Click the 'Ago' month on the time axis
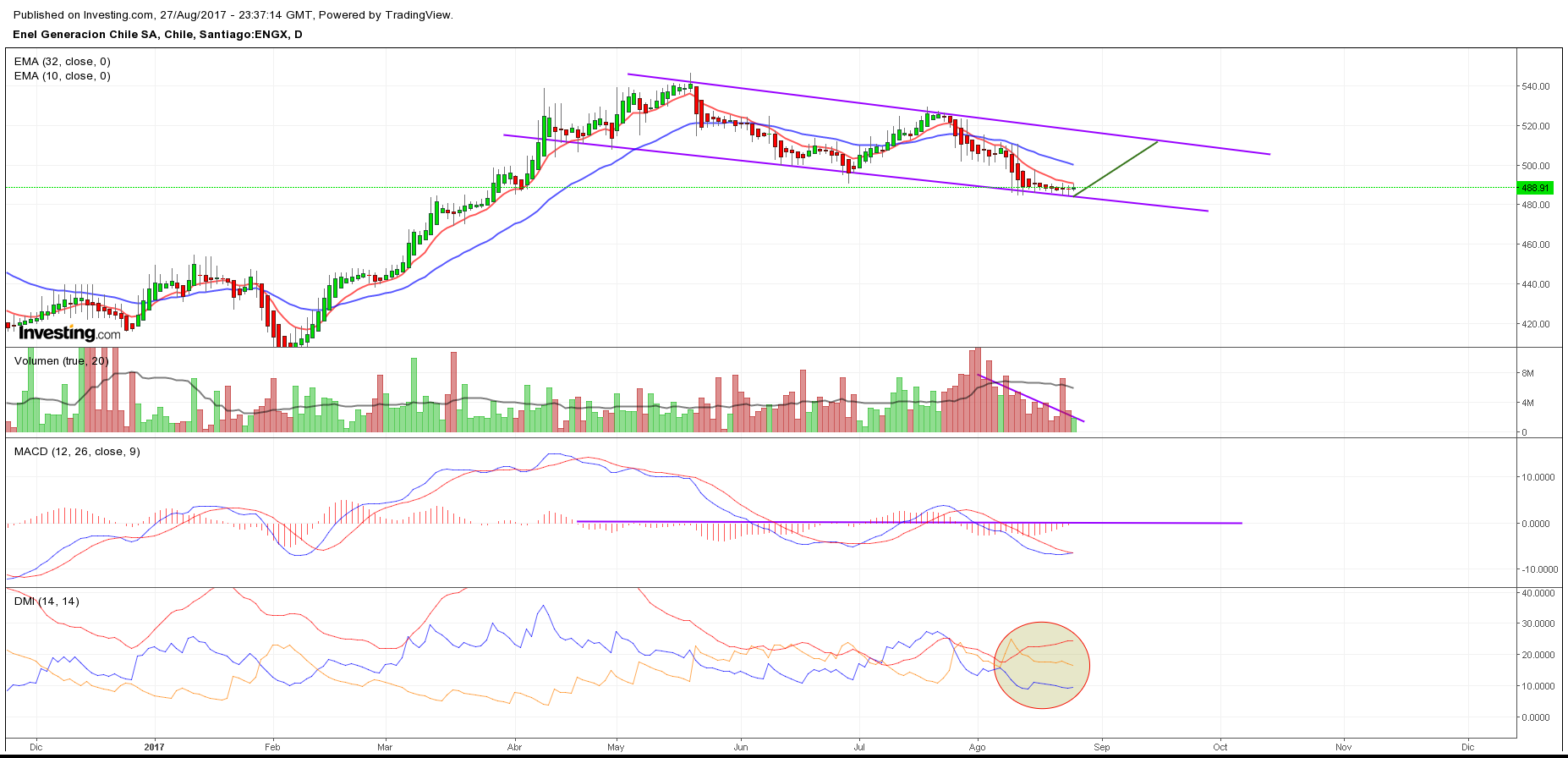 pos(977,747)
